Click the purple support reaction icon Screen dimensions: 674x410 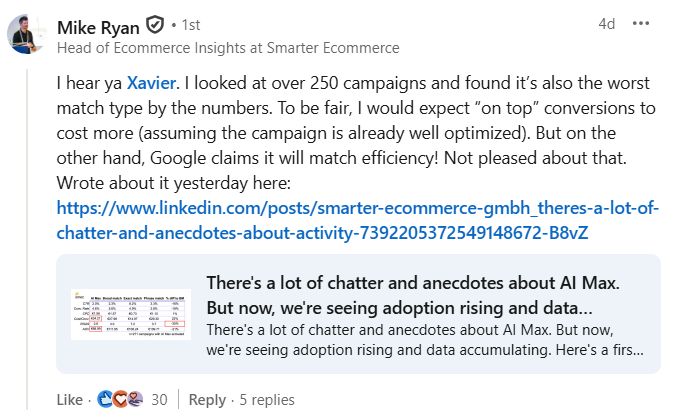(x=134, y=399)
